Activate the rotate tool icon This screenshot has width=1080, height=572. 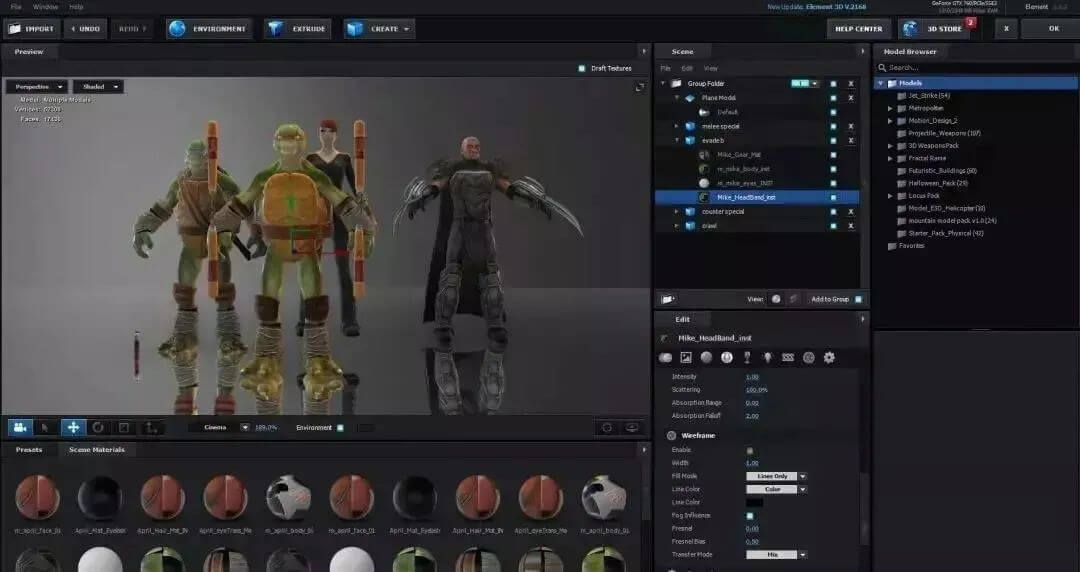(x=98, y=428)
